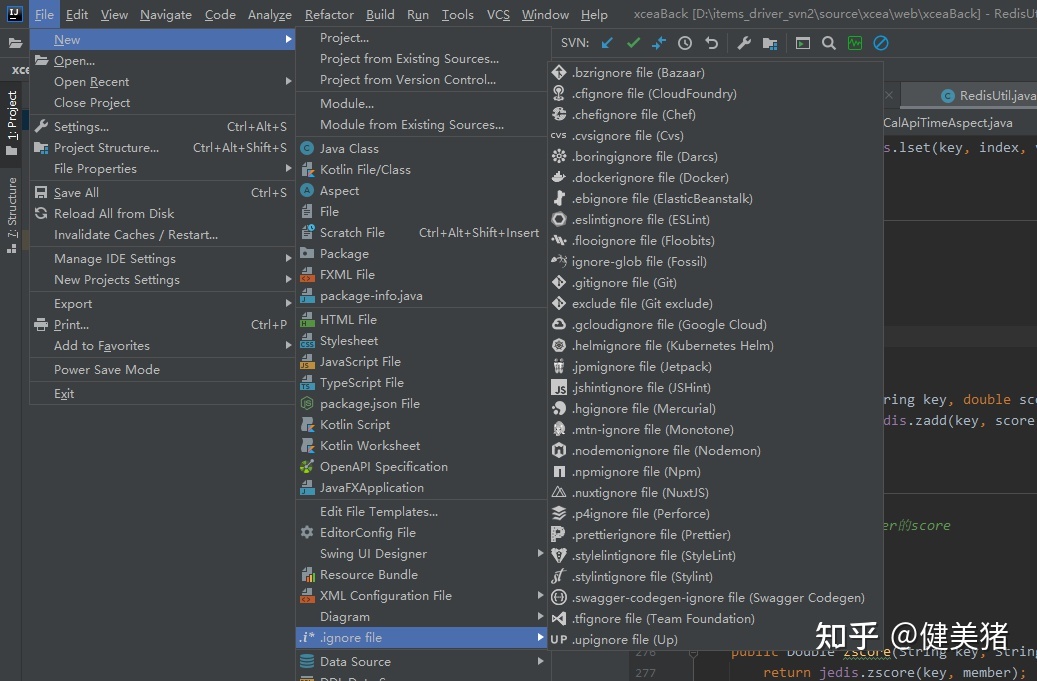Create a Scratch File
The height and width of the screenshot is (681, 1037).
[x=421, y=233]
